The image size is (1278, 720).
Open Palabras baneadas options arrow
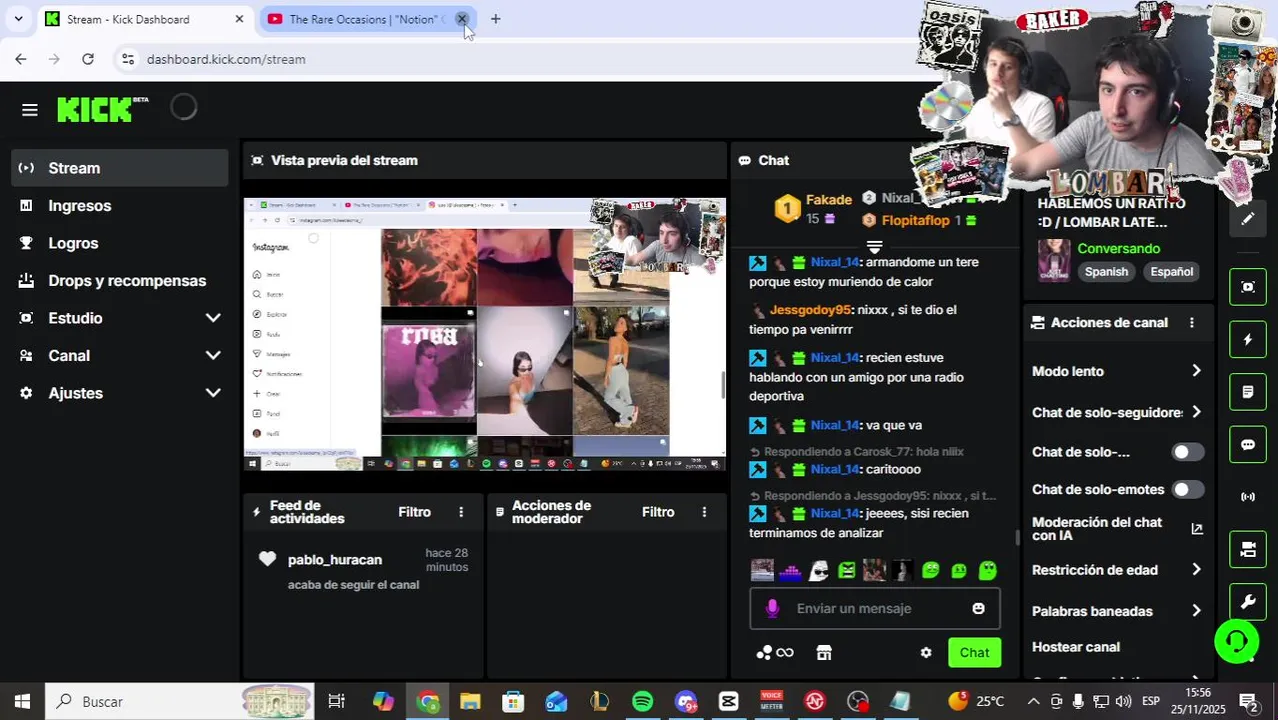pyautogui.click(x=1196, y=611)
